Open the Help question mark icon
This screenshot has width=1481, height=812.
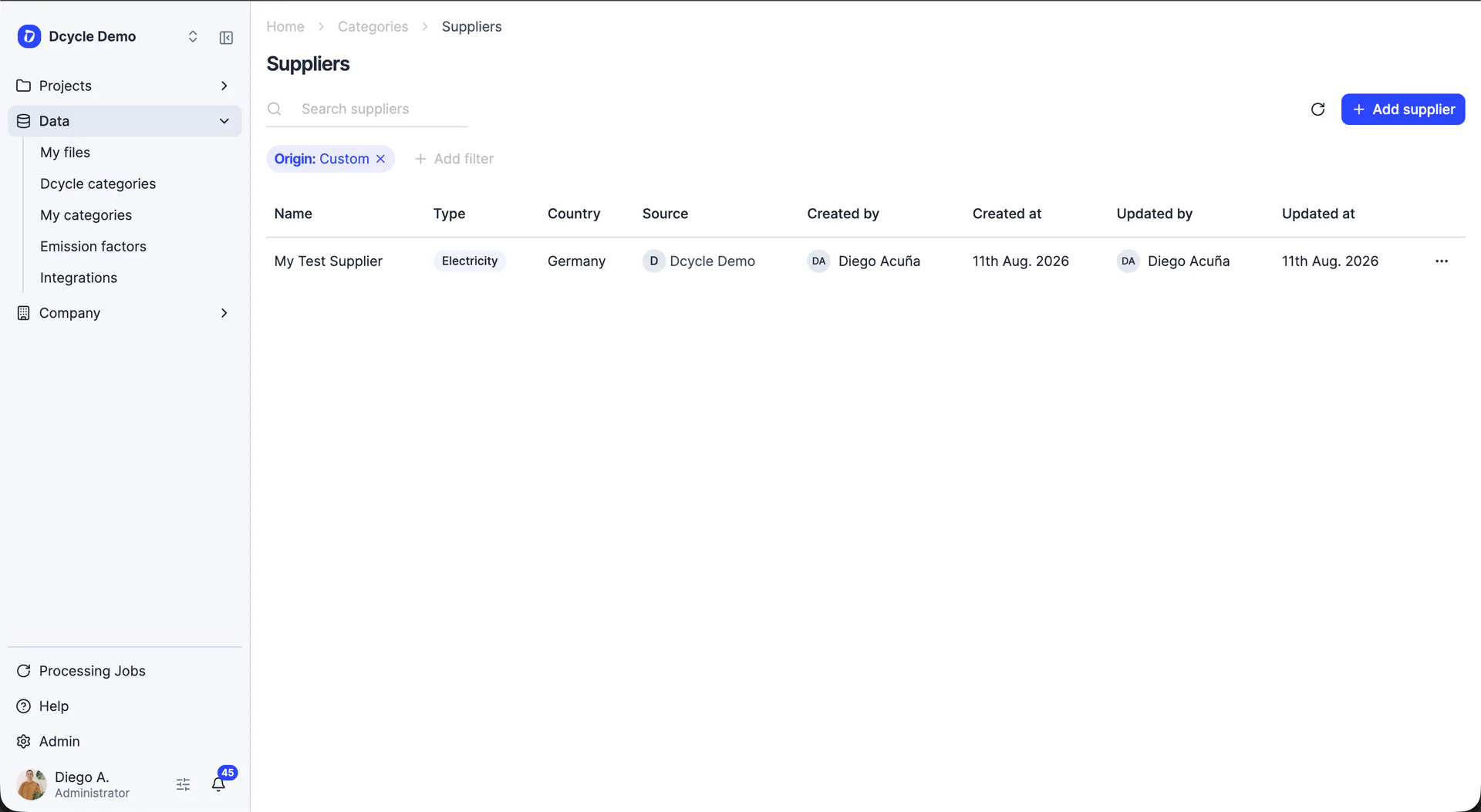(x=24, y=706)
